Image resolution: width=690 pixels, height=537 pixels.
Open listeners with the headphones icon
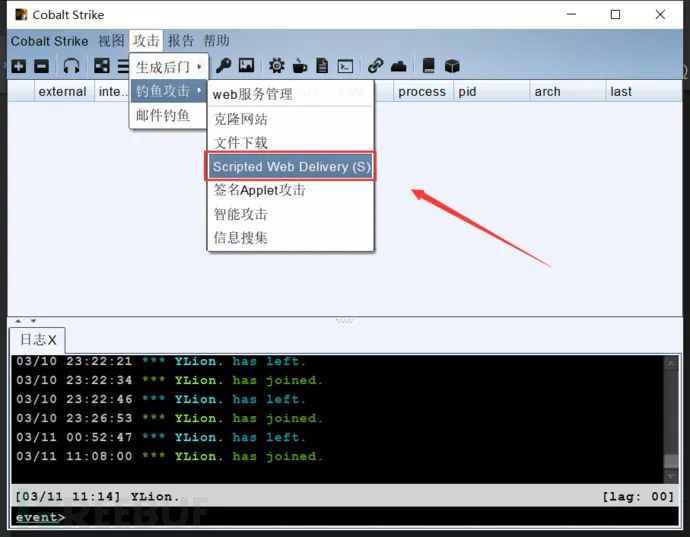pos(71,66)
